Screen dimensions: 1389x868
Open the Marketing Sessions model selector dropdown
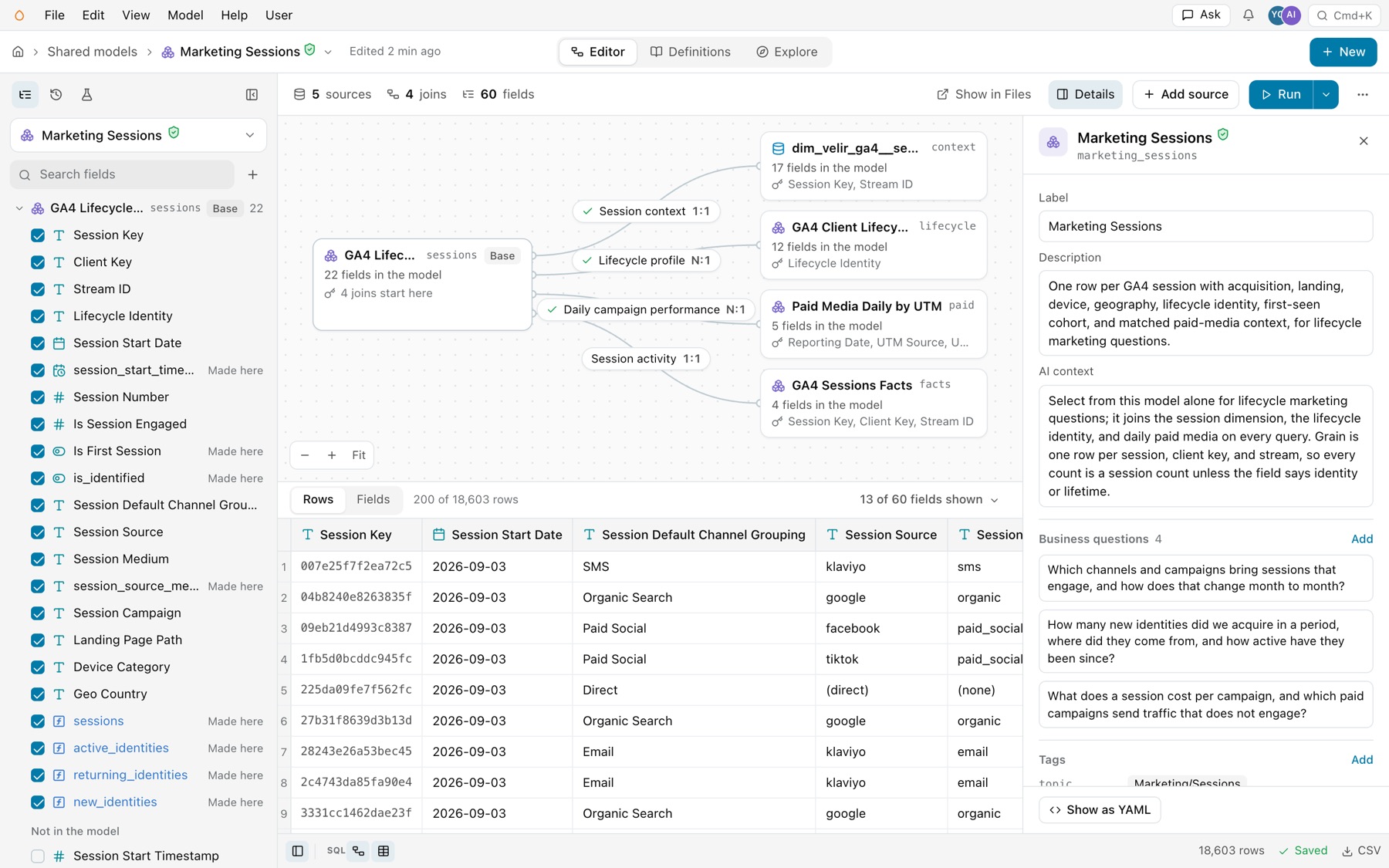[139, 135]
